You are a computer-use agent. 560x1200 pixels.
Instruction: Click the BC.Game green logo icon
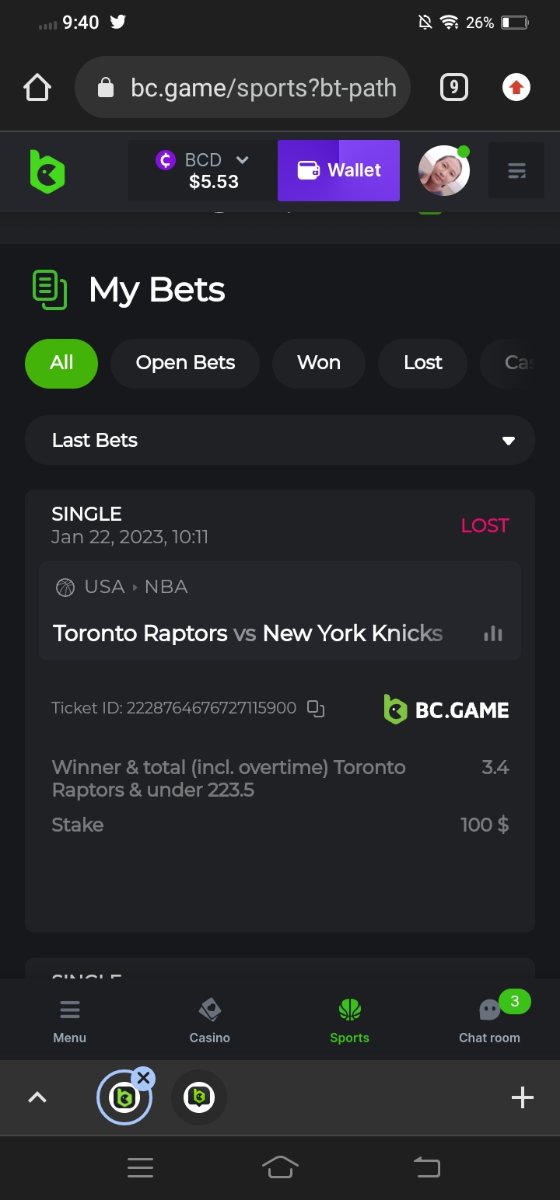click(47, 171)
